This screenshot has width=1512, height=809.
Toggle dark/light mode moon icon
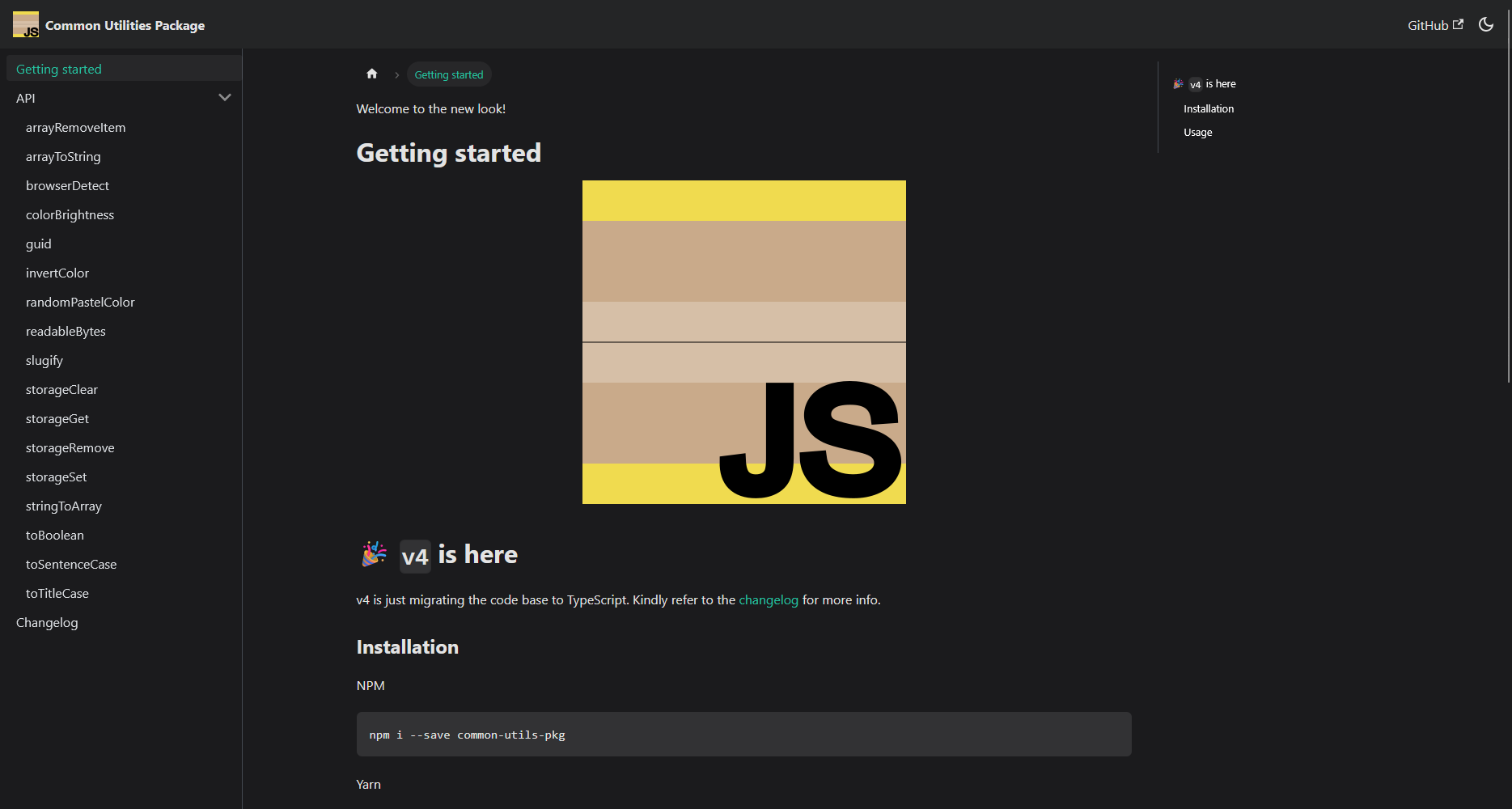(x=1486, y=24)
